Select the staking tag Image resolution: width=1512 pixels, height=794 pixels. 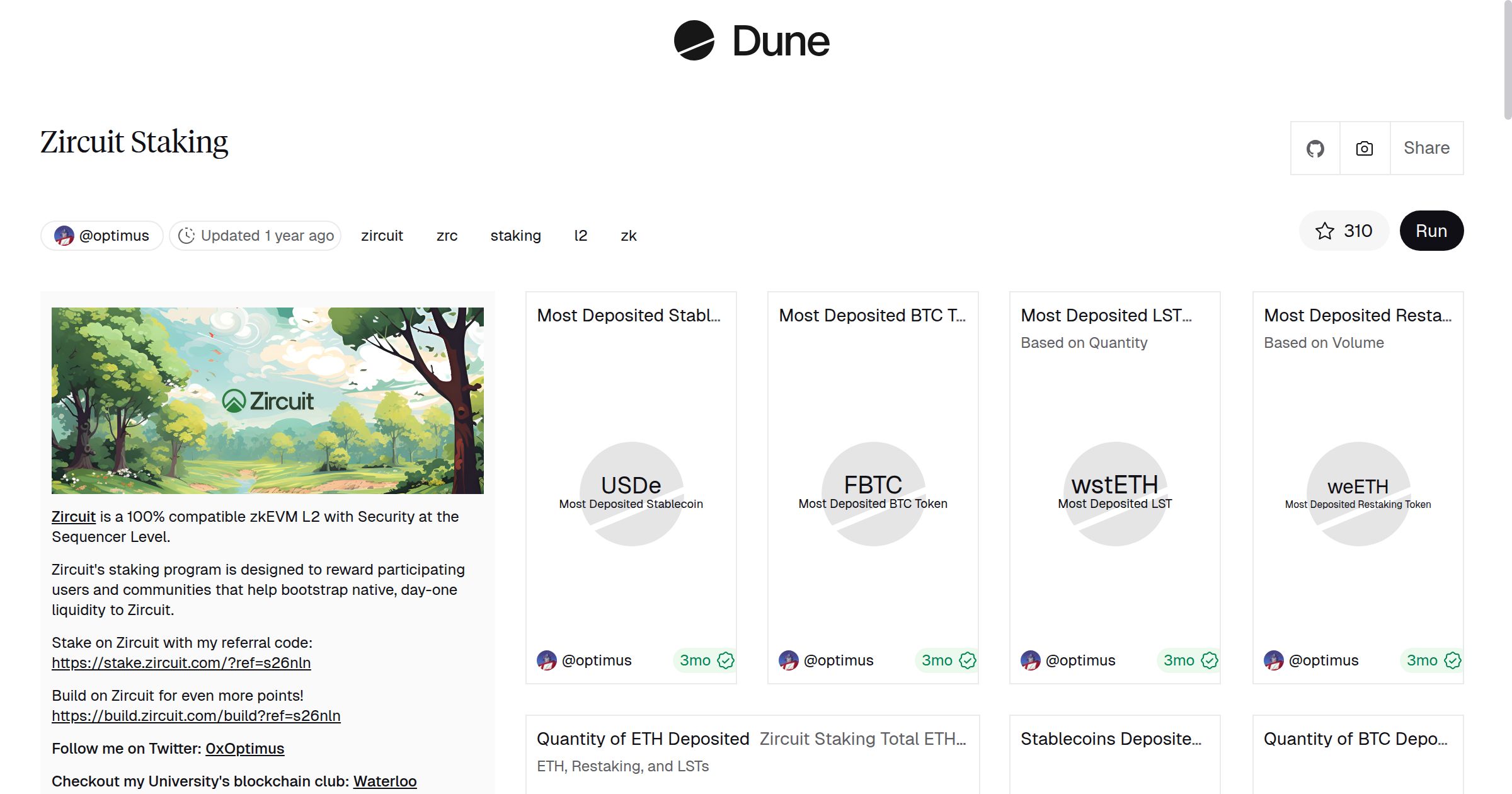515,236
